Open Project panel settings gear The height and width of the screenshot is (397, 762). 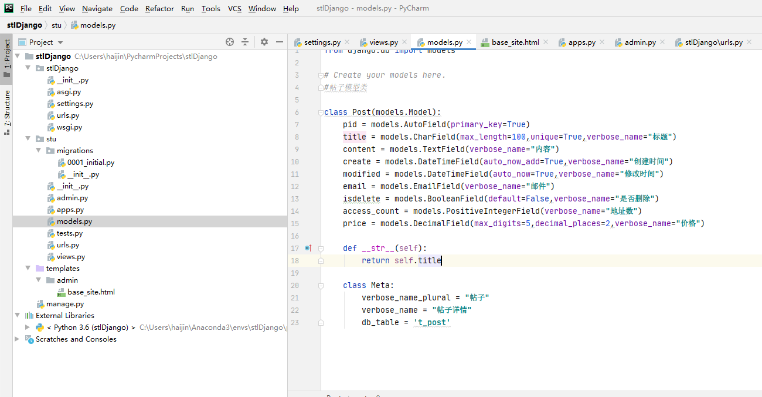click(264, 42)
